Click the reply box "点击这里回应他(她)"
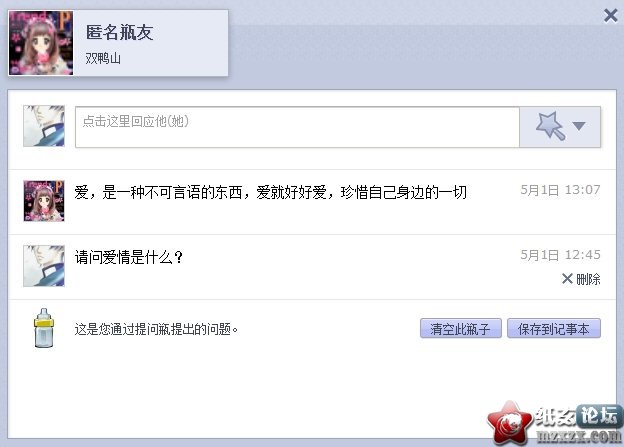The width and height of the screenshot is (624, 447). tap(297, 127)
